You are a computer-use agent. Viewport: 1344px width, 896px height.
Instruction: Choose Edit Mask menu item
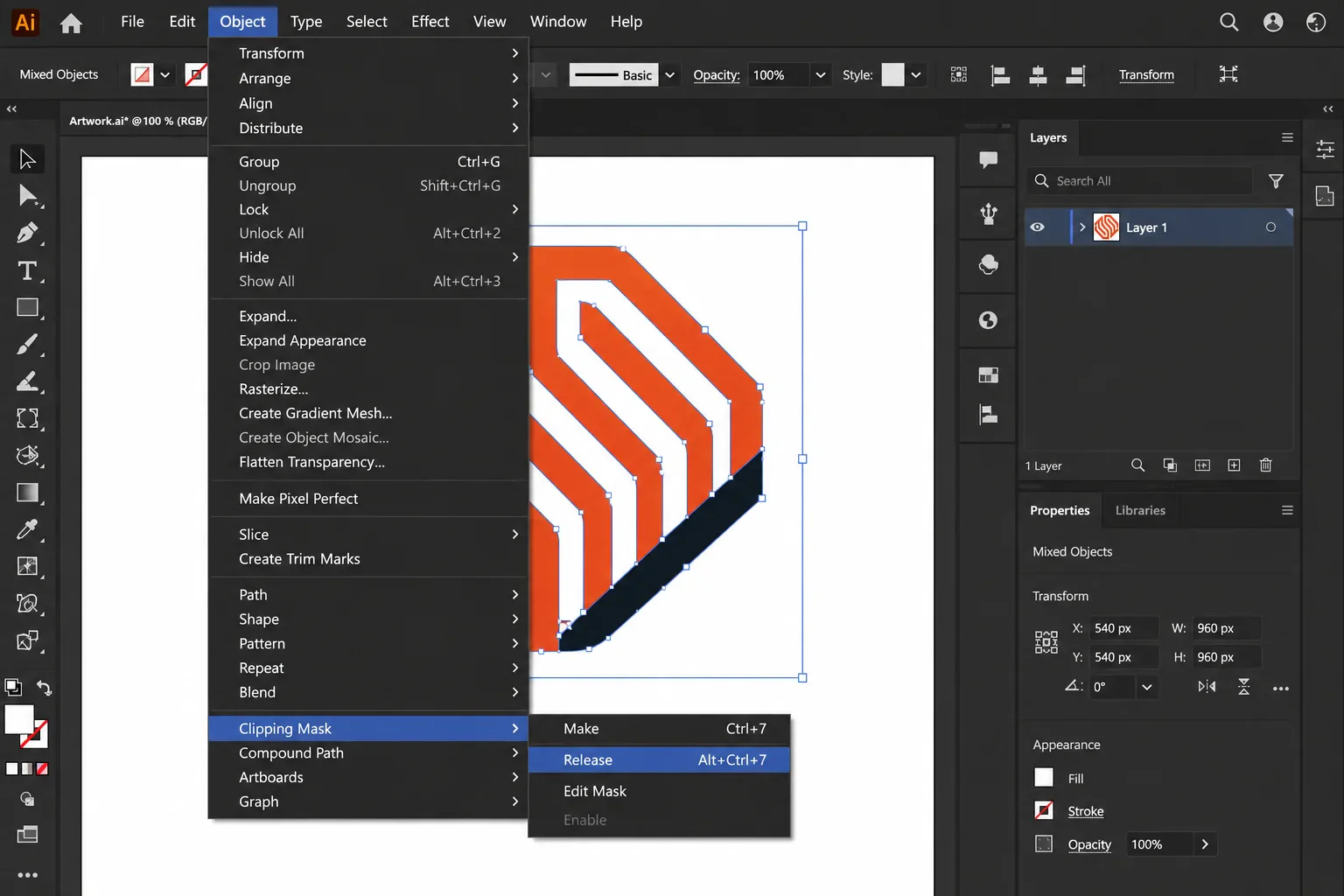(x=660, y=791)
